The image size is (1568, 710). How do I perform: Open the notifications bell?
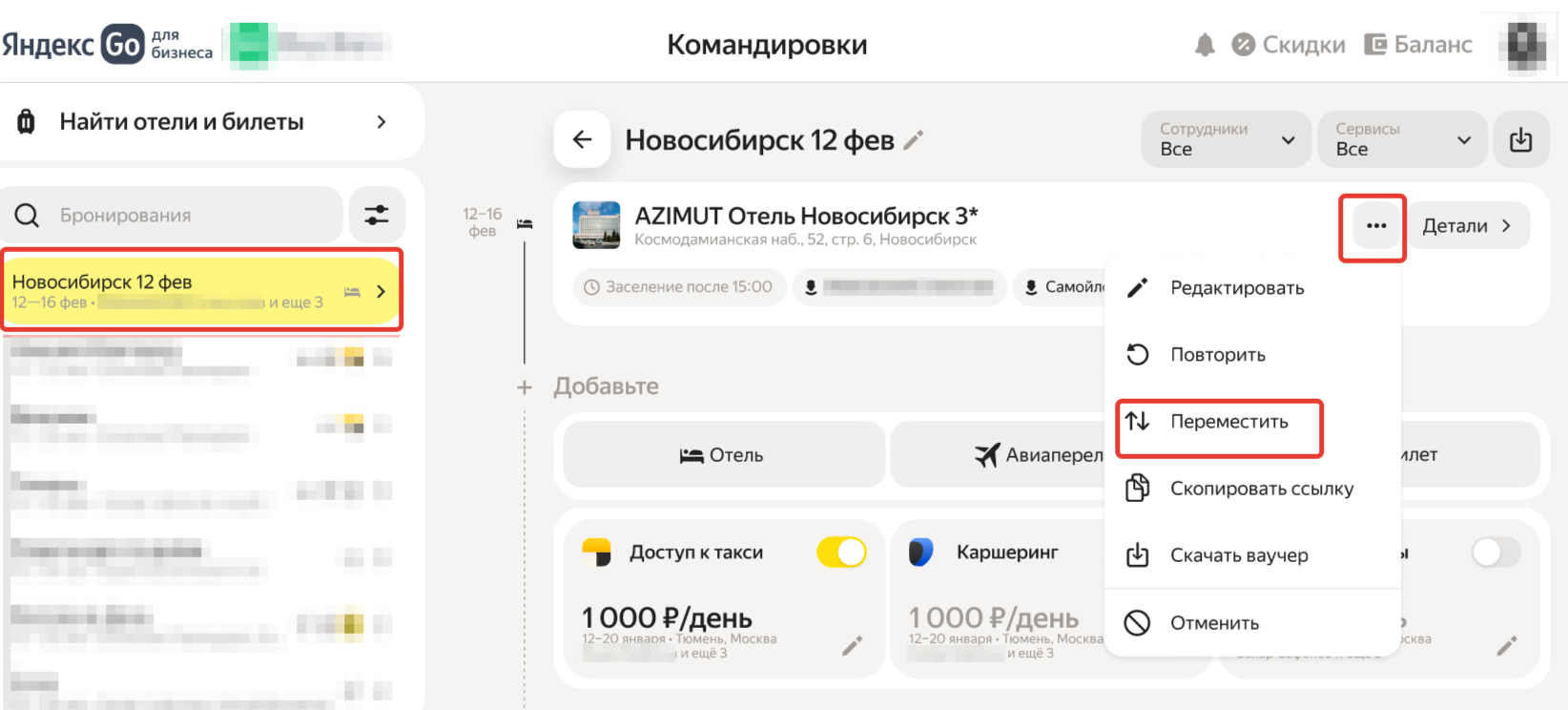1205,45
